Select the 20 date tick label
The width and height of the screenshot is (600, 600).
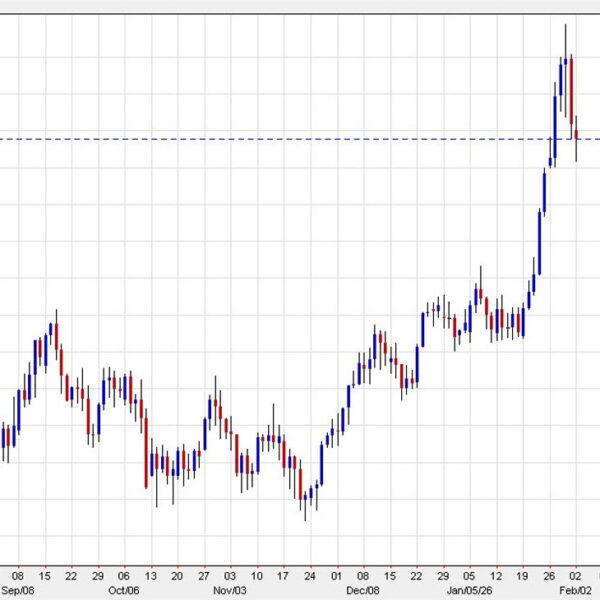177,576
